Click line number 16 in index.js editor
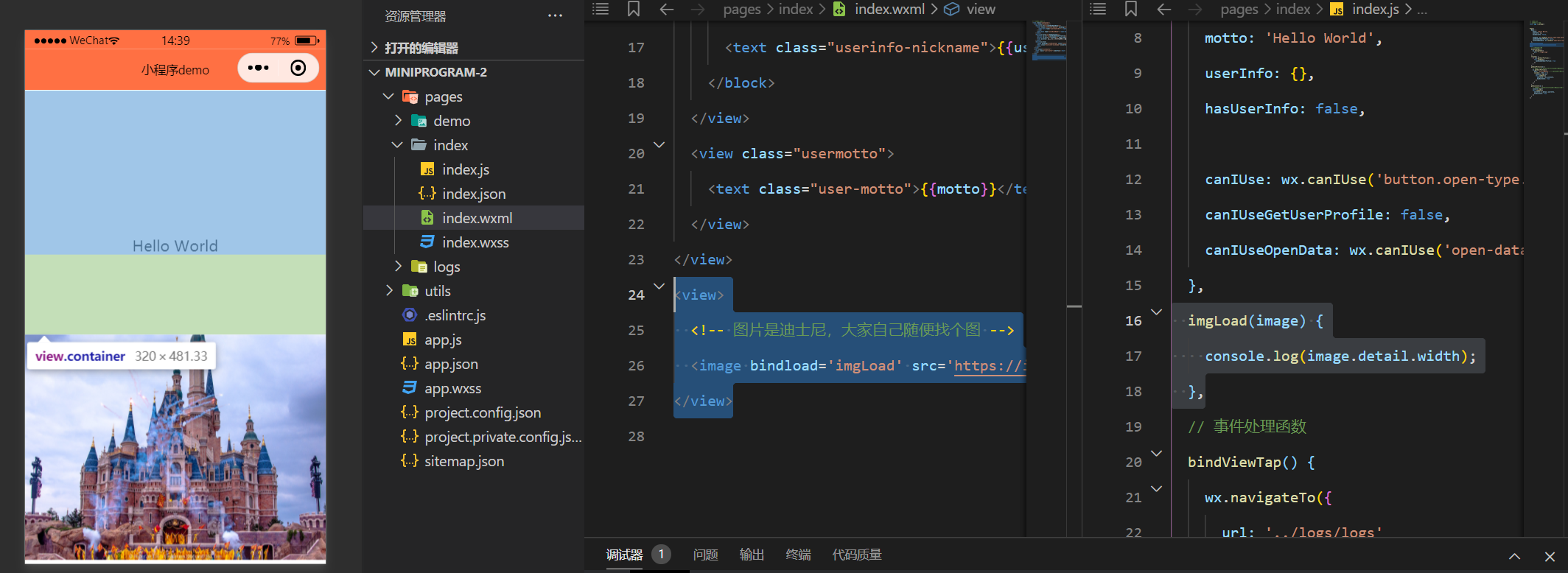Screen dimensions: 1568x573 pyautogui.click(x=1133, y=321)
